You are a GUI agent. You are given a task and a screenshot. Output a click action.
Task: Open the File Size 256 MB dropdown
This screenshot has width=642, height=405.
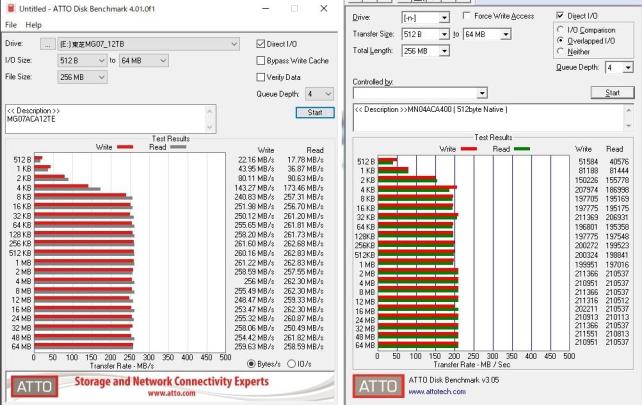[x=82, y=77]
